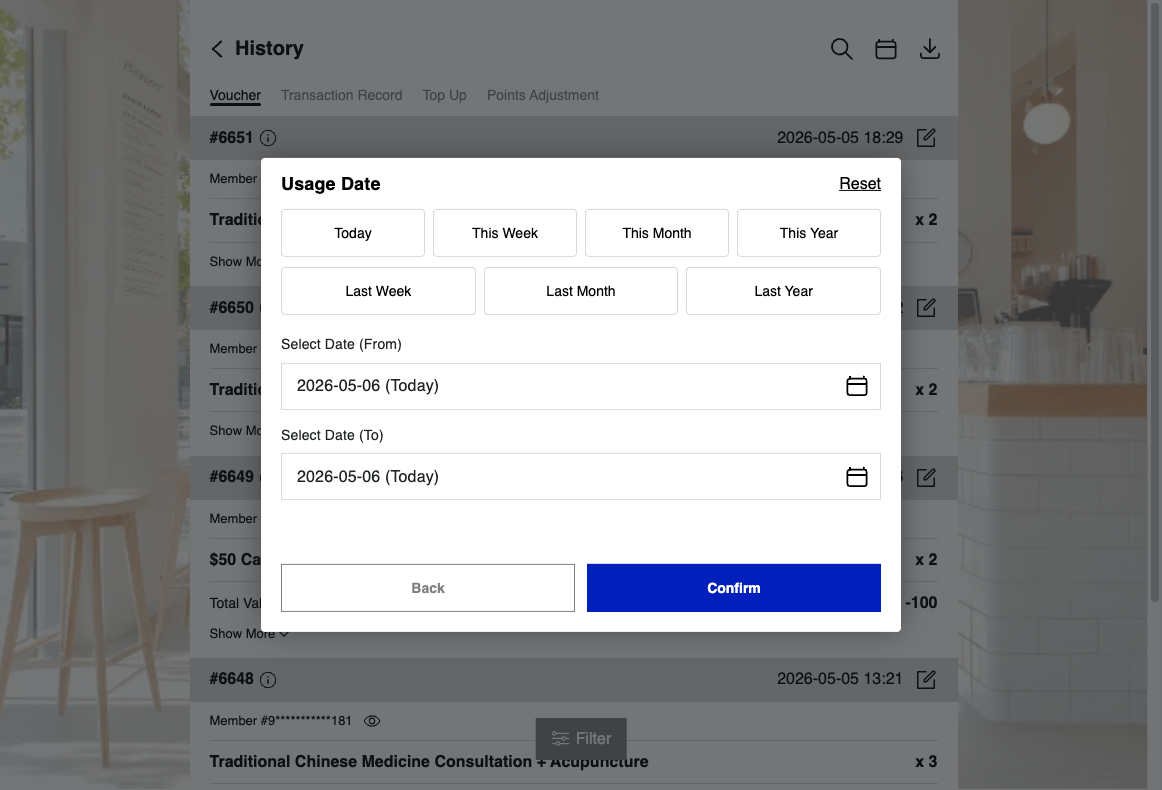
Task: Edit voucher record #6650
Action: tap(926, 308)
